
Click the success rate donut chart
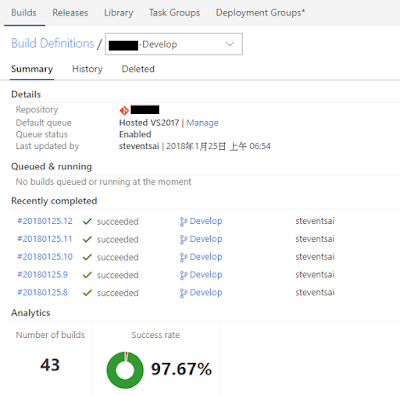(x=125, y=370)
